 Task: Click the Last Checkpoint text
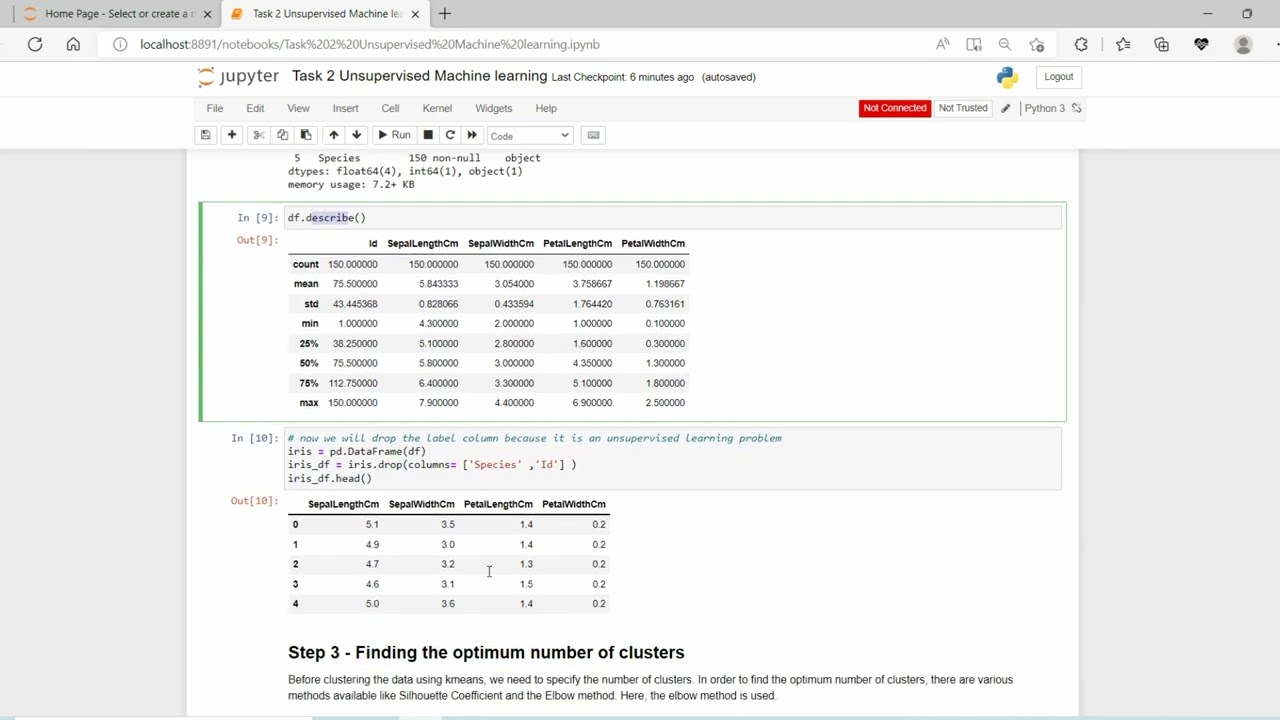tap(622, 77)
